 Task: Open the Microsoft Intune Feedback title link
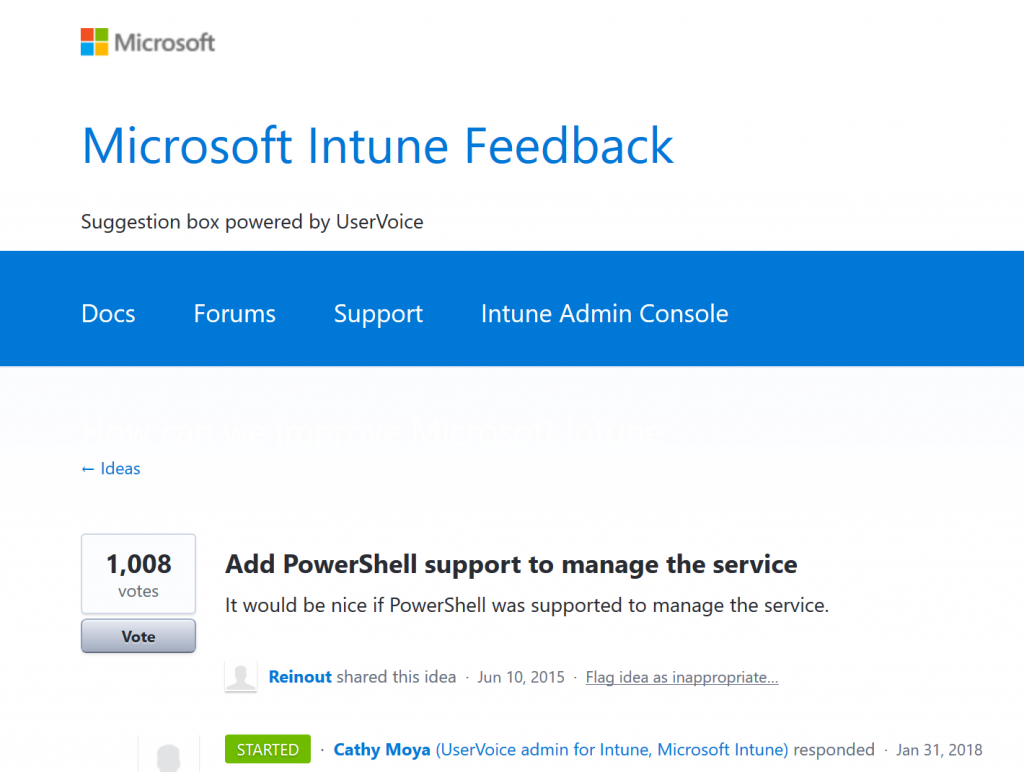377,146
